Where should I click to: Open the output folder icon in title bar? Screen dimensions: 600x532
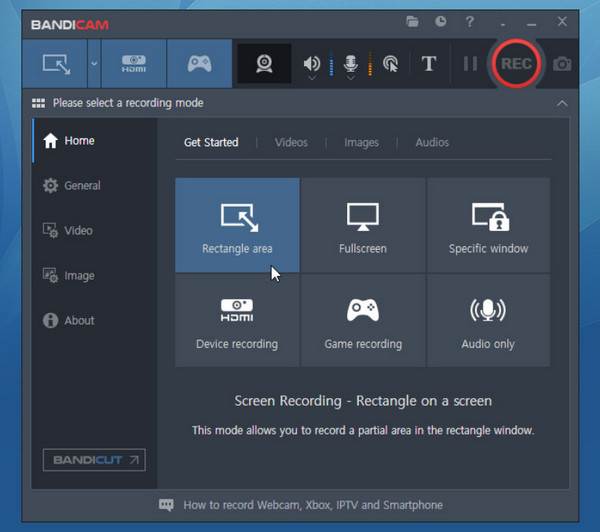[412, 21]
